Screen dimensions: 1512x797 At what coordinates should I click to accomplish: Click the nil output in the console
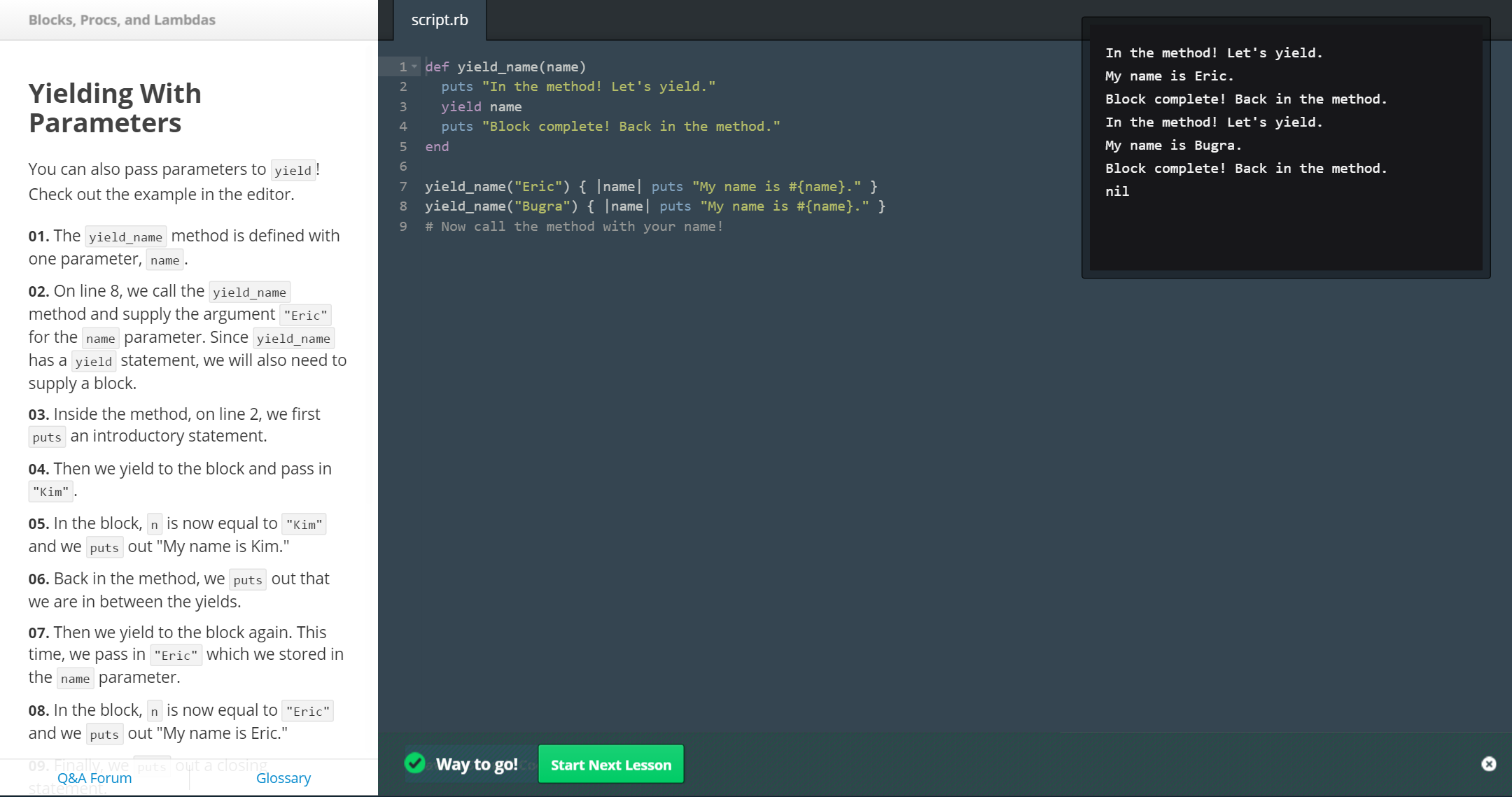1117,191
